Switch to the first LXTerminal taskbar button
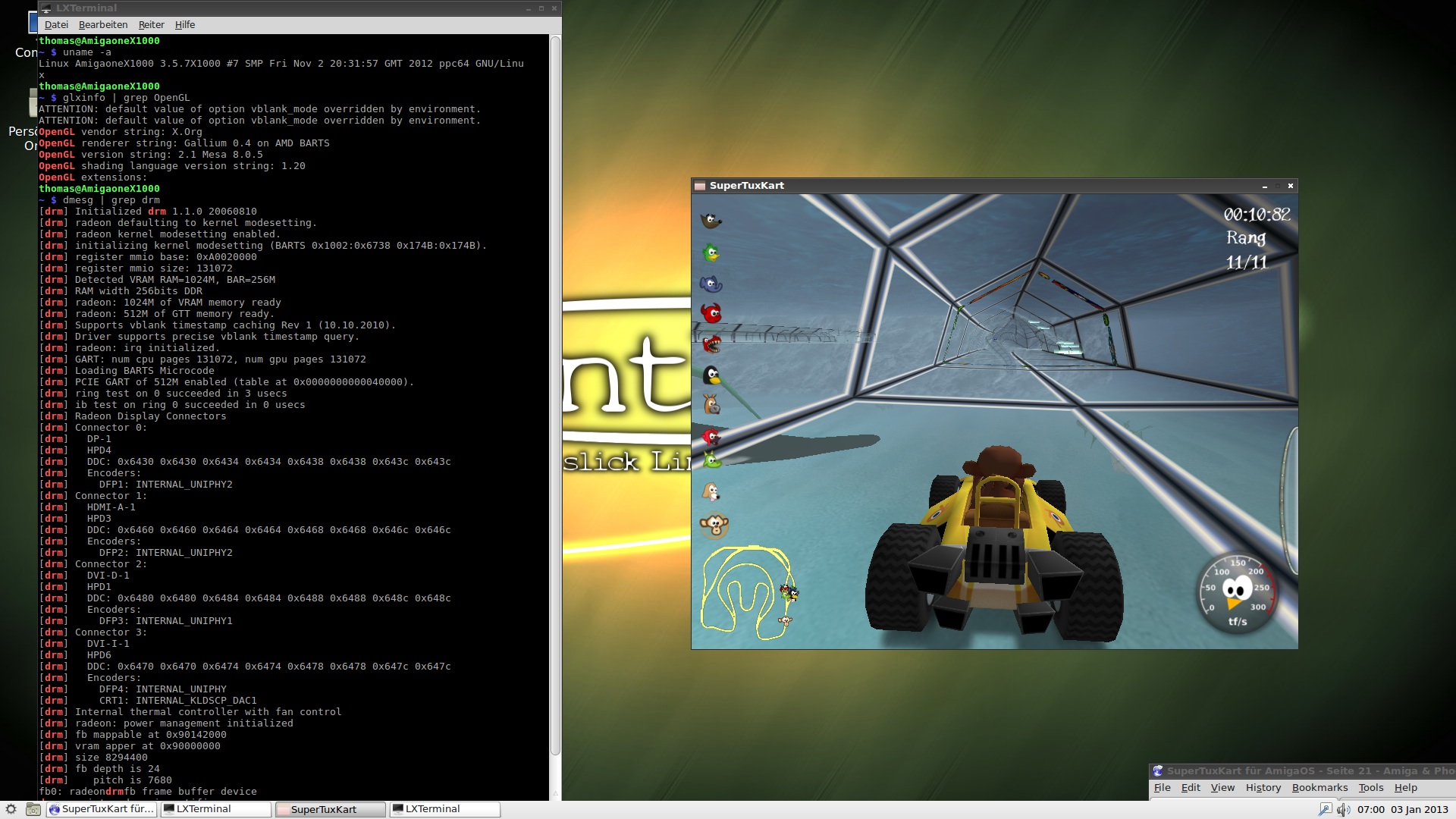Viewport: 1456px width, 819px height. [x=216, y=809]
